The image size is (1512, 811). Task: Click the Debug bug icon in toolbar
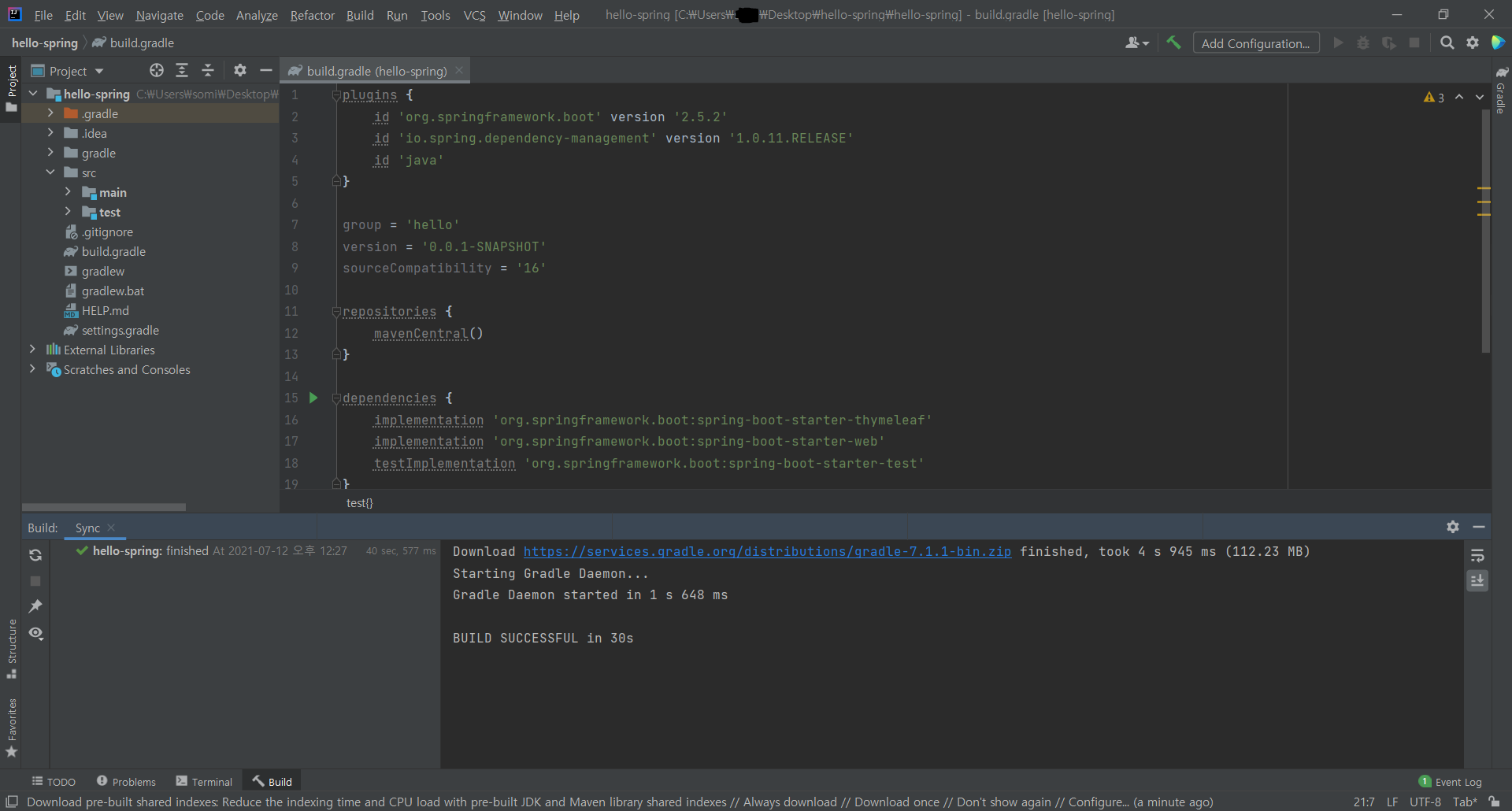pyautogui.click(x=1363, y=43)
